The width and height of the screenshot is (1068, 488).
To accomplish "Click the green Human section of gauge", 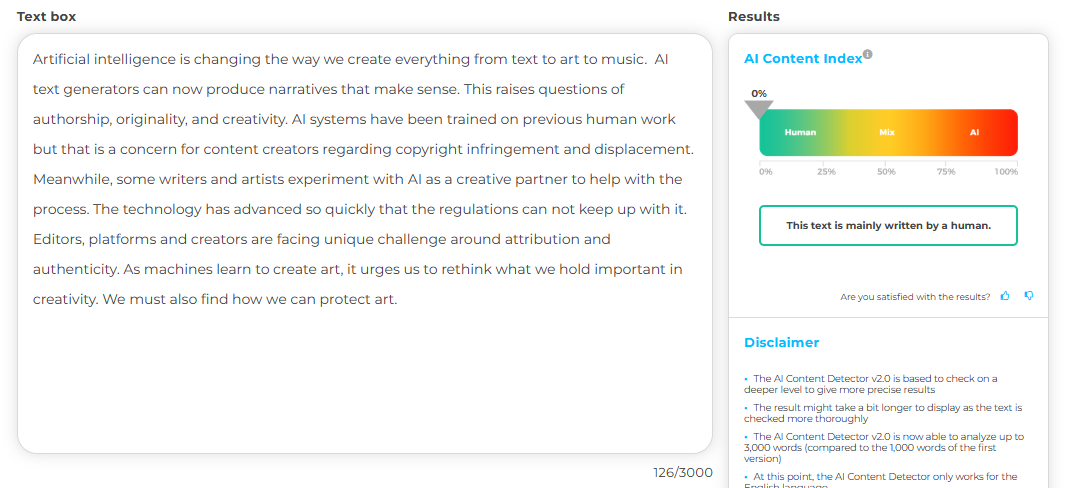I will (800, 132).
